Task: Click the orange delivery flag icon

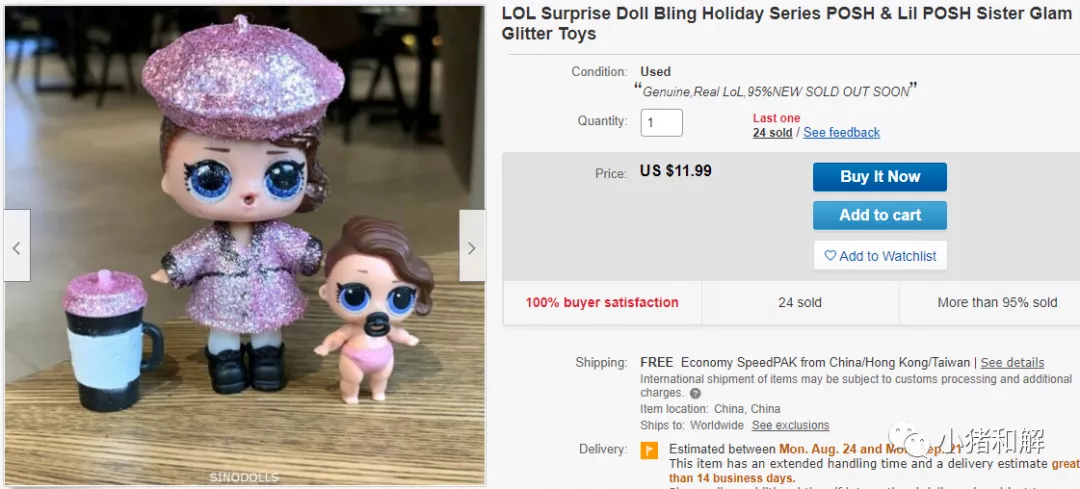Action: coord(649,450)
